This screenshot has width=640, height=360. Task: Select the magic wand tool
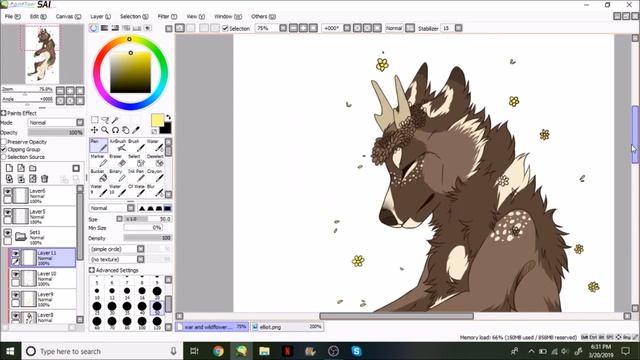tap(116, 120)
